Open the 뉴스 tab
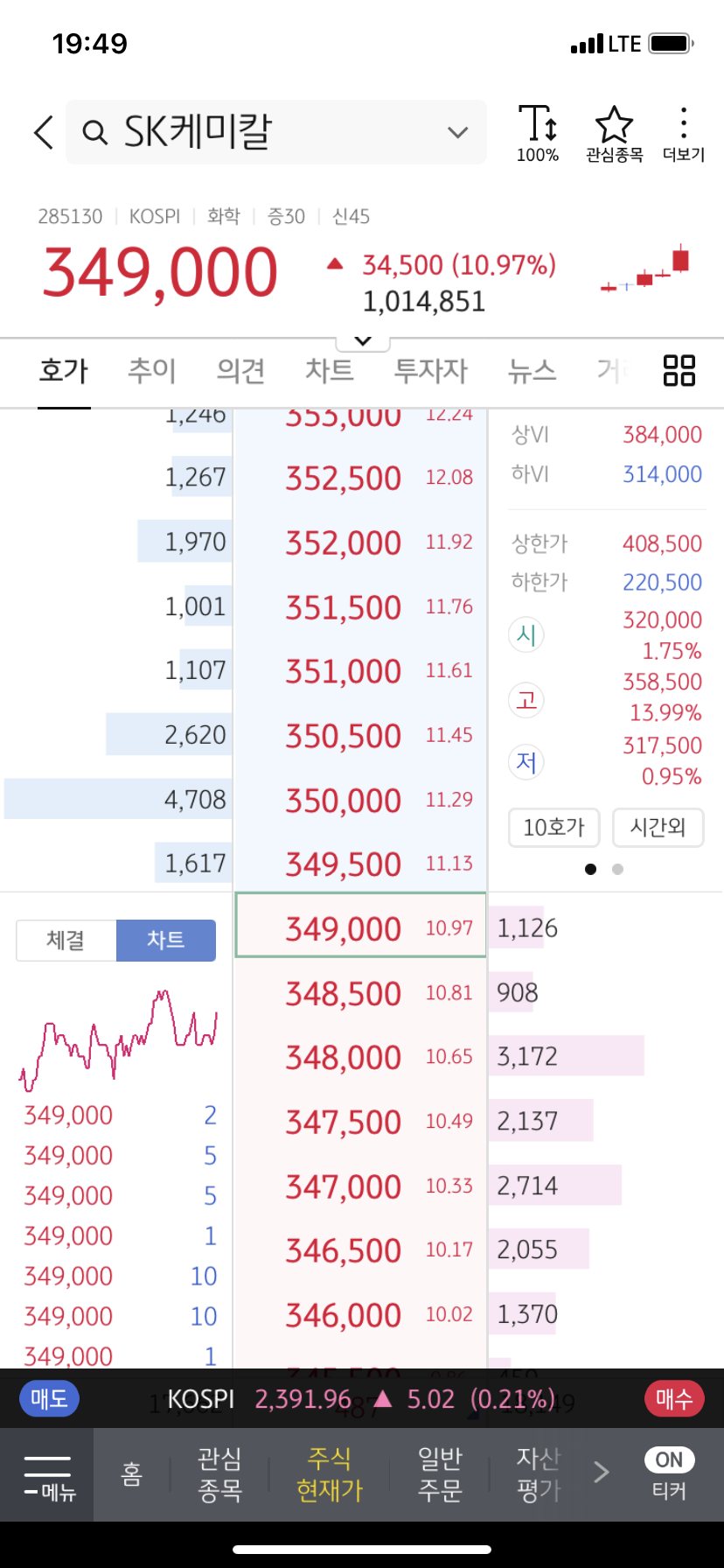This screenshot has width=724, height=1568. point(532,371)
